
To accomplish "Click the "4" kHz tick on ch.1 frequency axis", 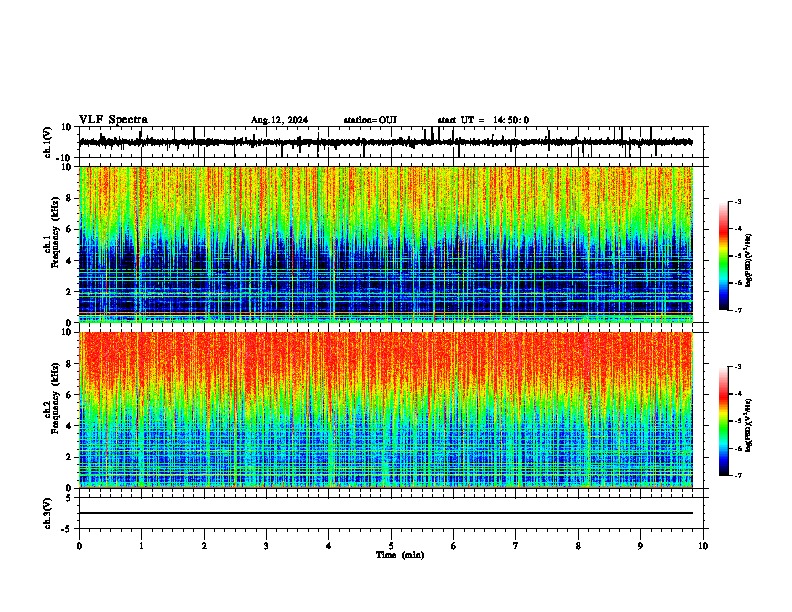I will coord(70,261).
